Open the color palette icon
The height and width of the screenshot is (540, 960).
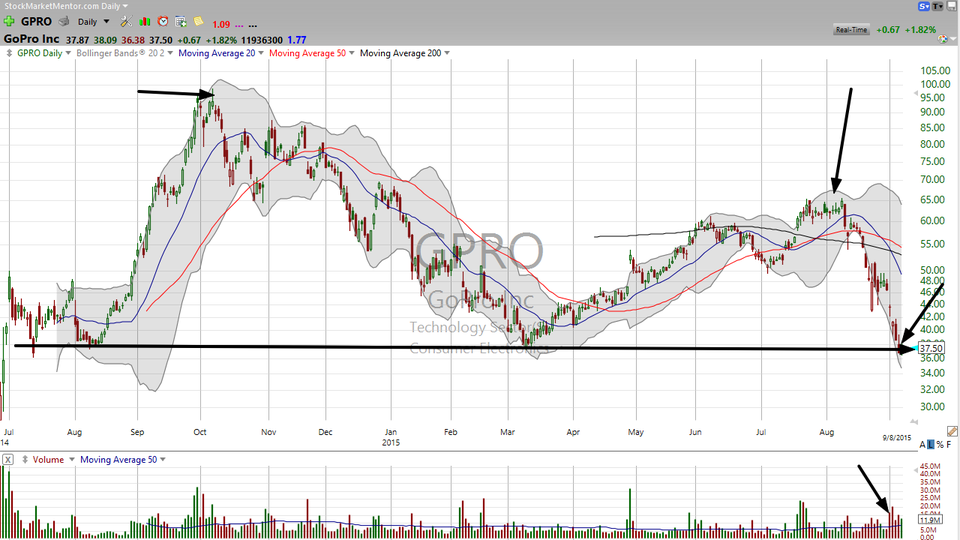point(942,39)
